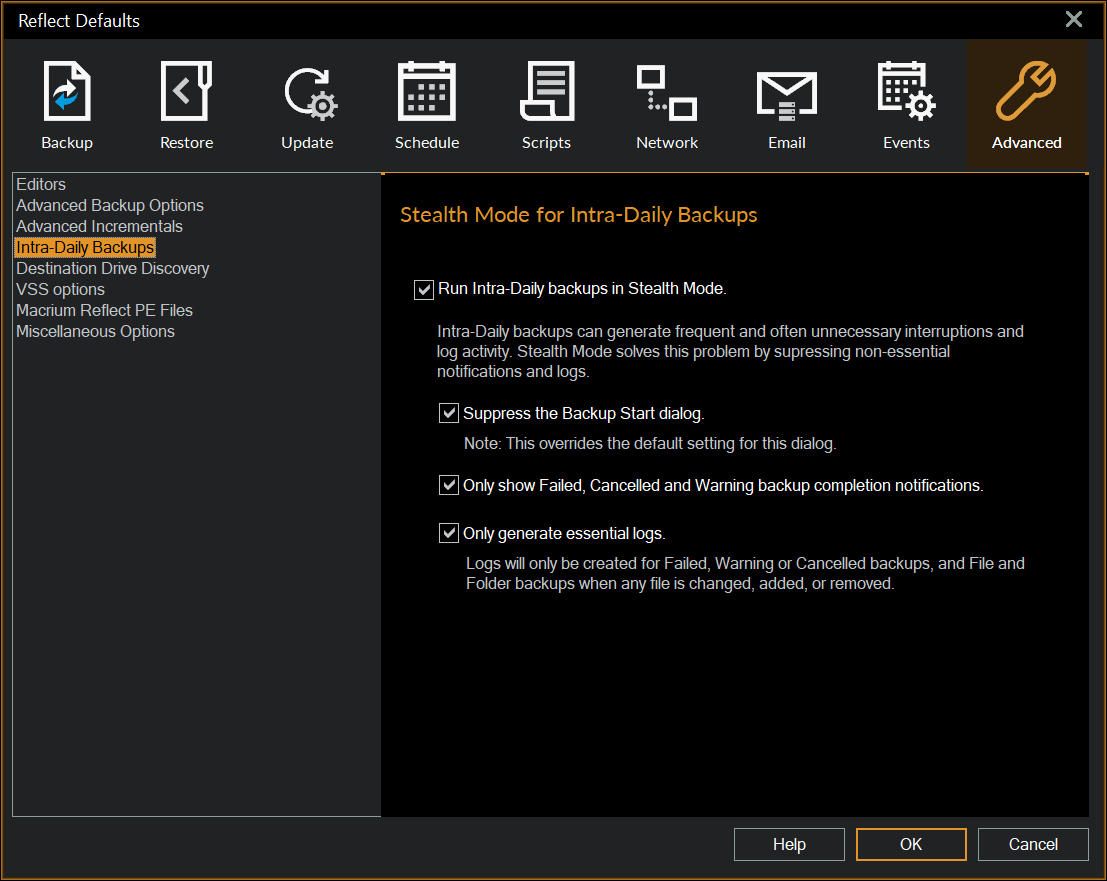The width and height of the screenshot is (1107, 881).
Task: Open Miscellaneous Options in the list
Action: click(95, 331)
